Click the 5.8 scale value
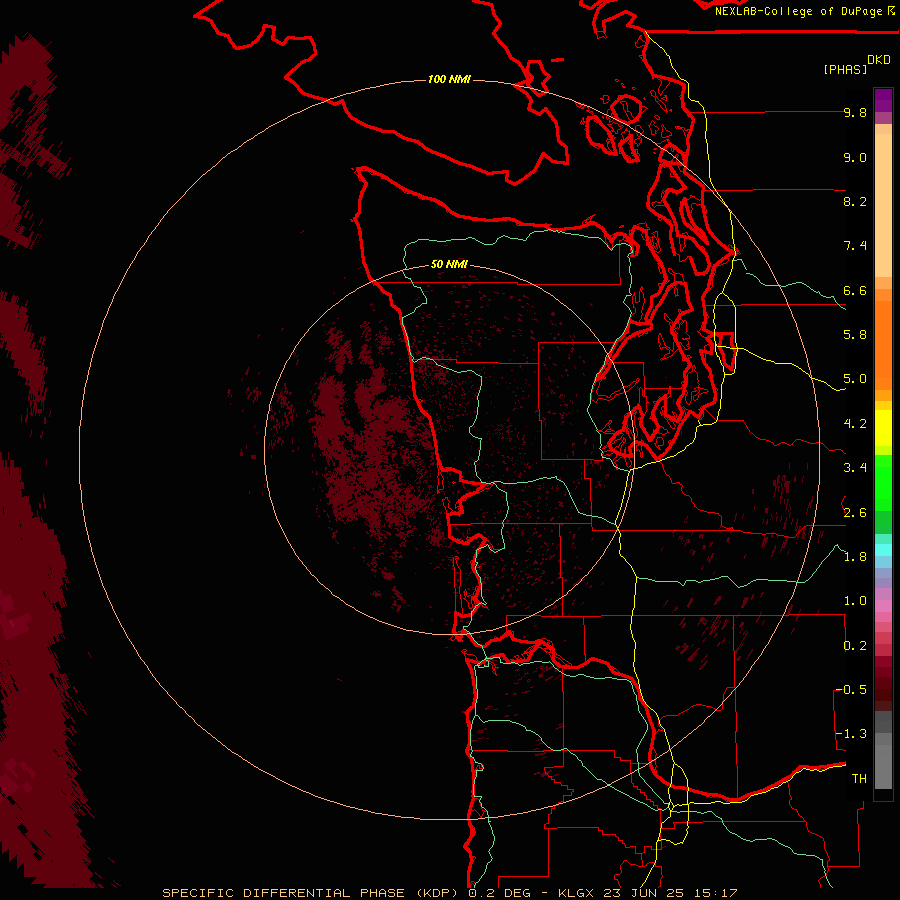The width and height of the screenshot is (900, 900). (x=855, y=335)
